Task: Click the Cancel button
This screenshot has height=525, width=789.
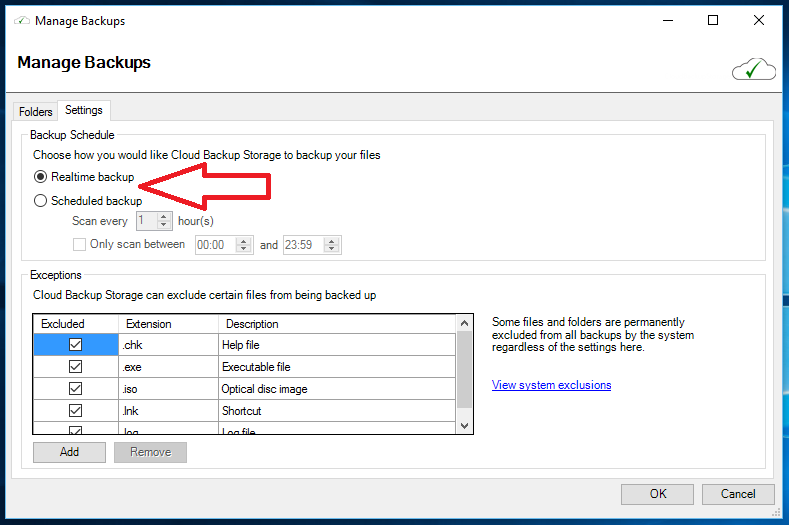Action: point(738,494)
